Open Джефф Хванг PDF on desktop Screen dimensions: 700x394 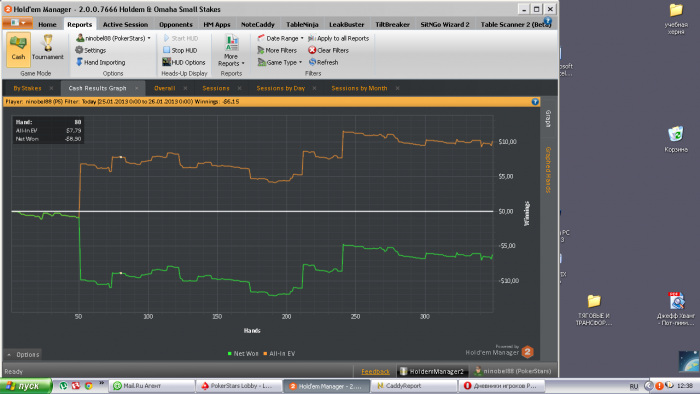pyautogui.click(x=676, y=309)
